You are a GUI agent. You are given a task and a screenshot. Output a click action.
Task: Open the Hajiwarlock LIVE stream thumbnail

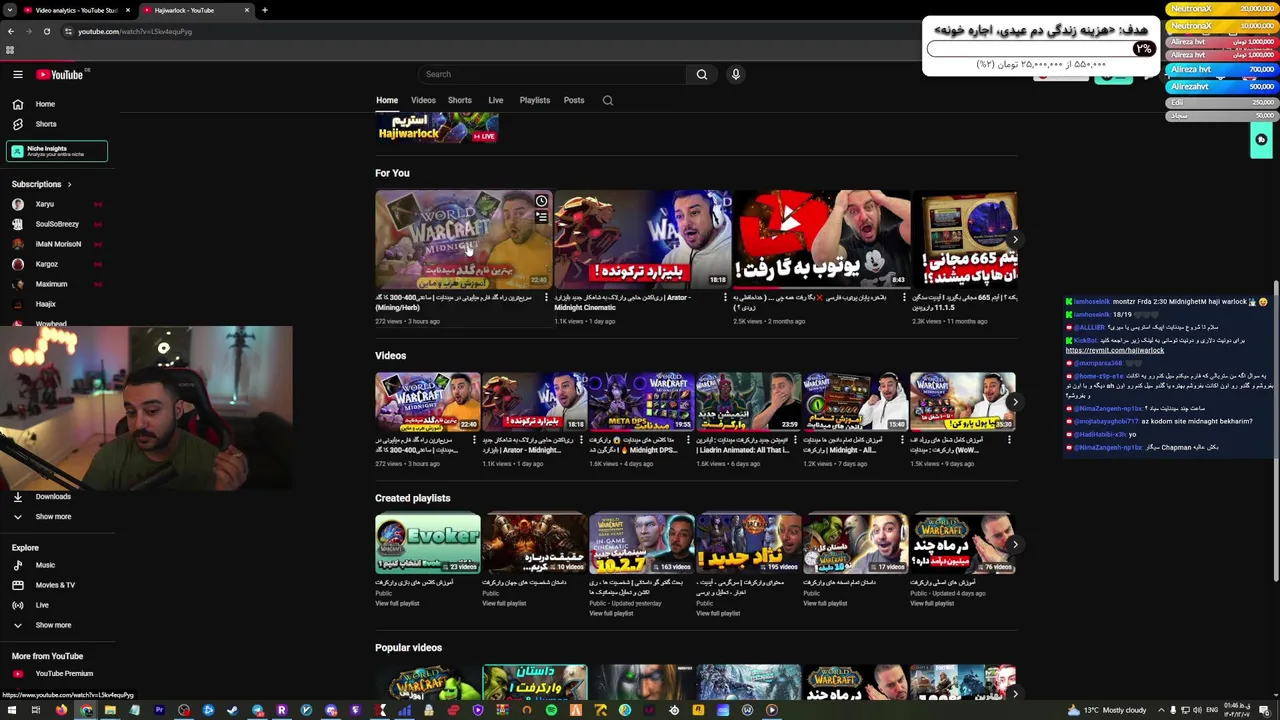437,128
